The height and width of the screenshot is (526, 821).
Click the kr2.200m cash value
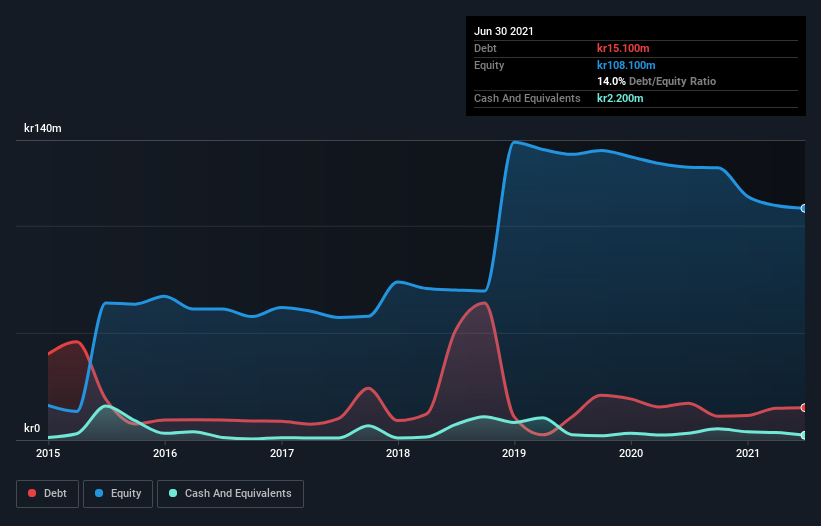[x=620, y=98]
